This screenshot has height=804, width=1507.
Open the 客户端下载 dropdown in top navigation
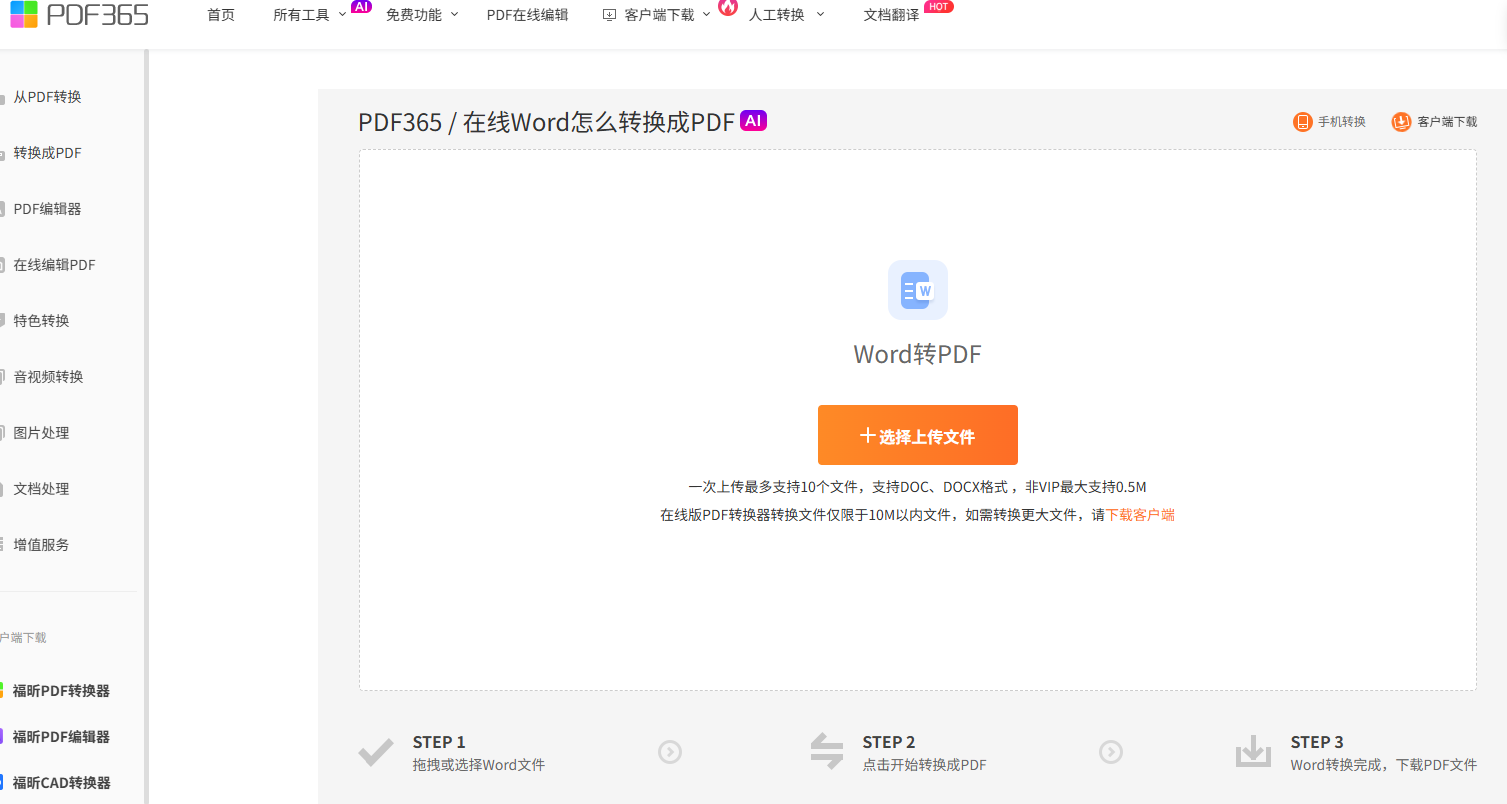(x=658, y=15)
